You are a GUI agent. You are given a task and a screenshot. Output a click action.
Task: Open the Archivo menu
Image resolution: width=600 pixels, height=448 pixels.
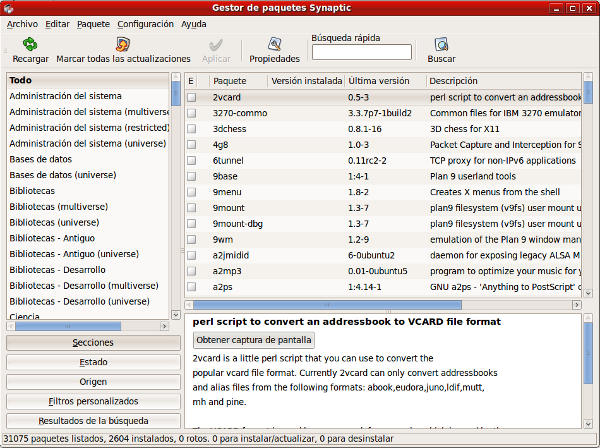click(22, 23)
